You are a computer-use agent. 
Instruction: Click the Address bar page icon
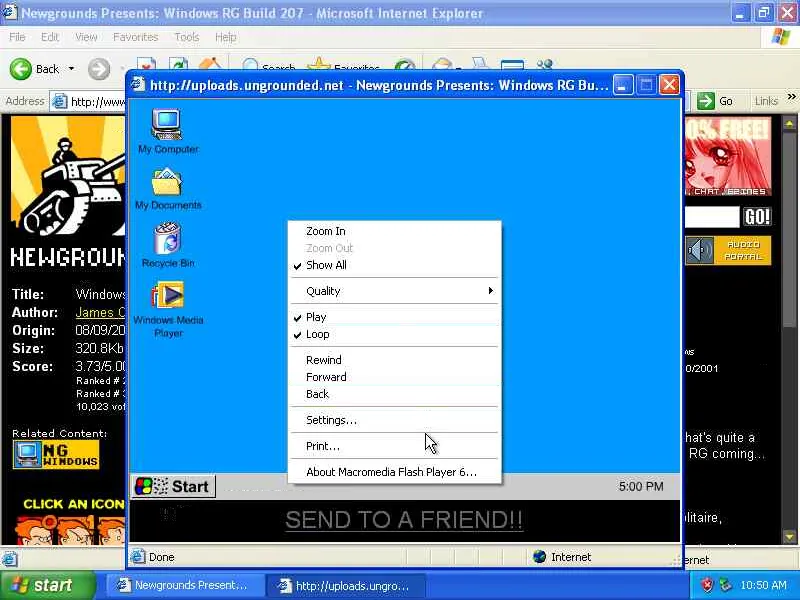[x=60, y=102]
